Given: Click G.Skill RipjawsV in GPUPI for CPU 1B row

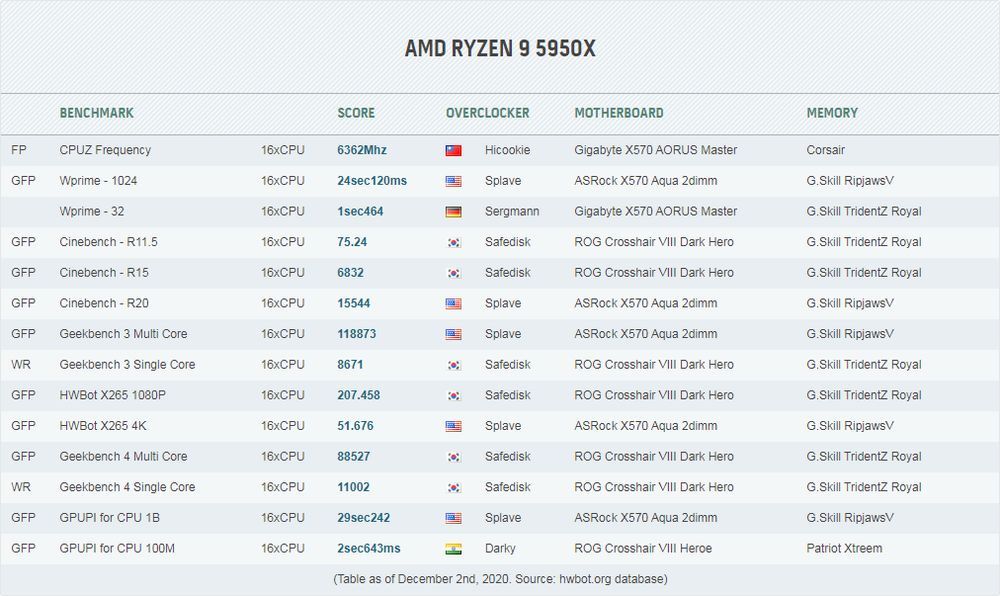Looking at the screenshot, I should [x=849, y=517].
